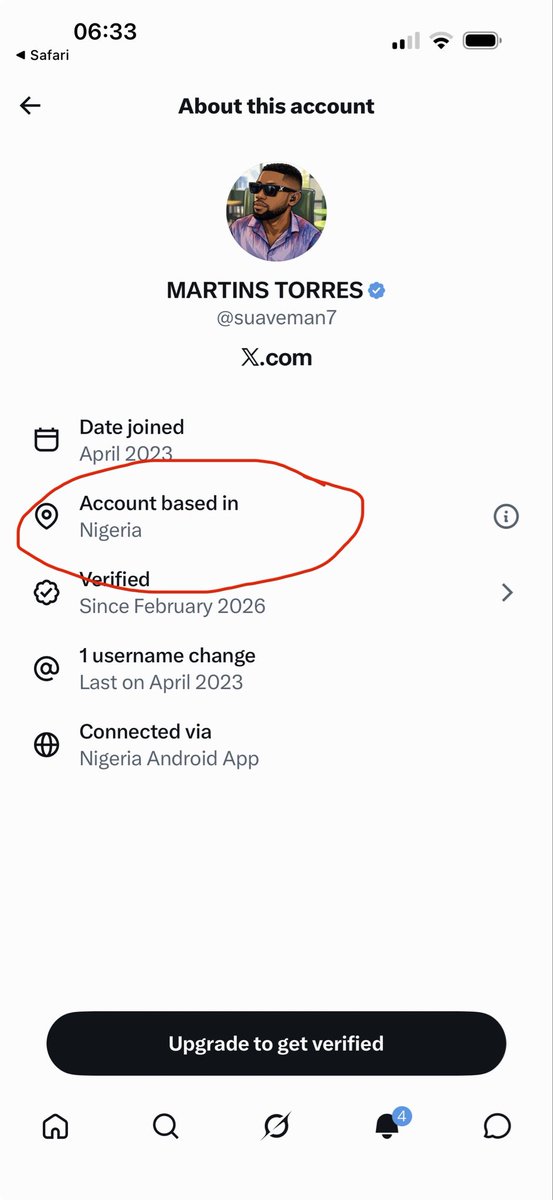Open the Verified Since February 2026 row

click(x=276, y=593)
